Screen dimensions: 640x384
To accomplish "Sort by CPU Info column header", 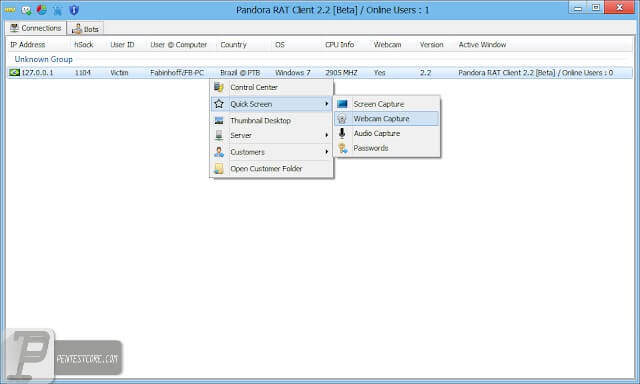I will point(340,45).
